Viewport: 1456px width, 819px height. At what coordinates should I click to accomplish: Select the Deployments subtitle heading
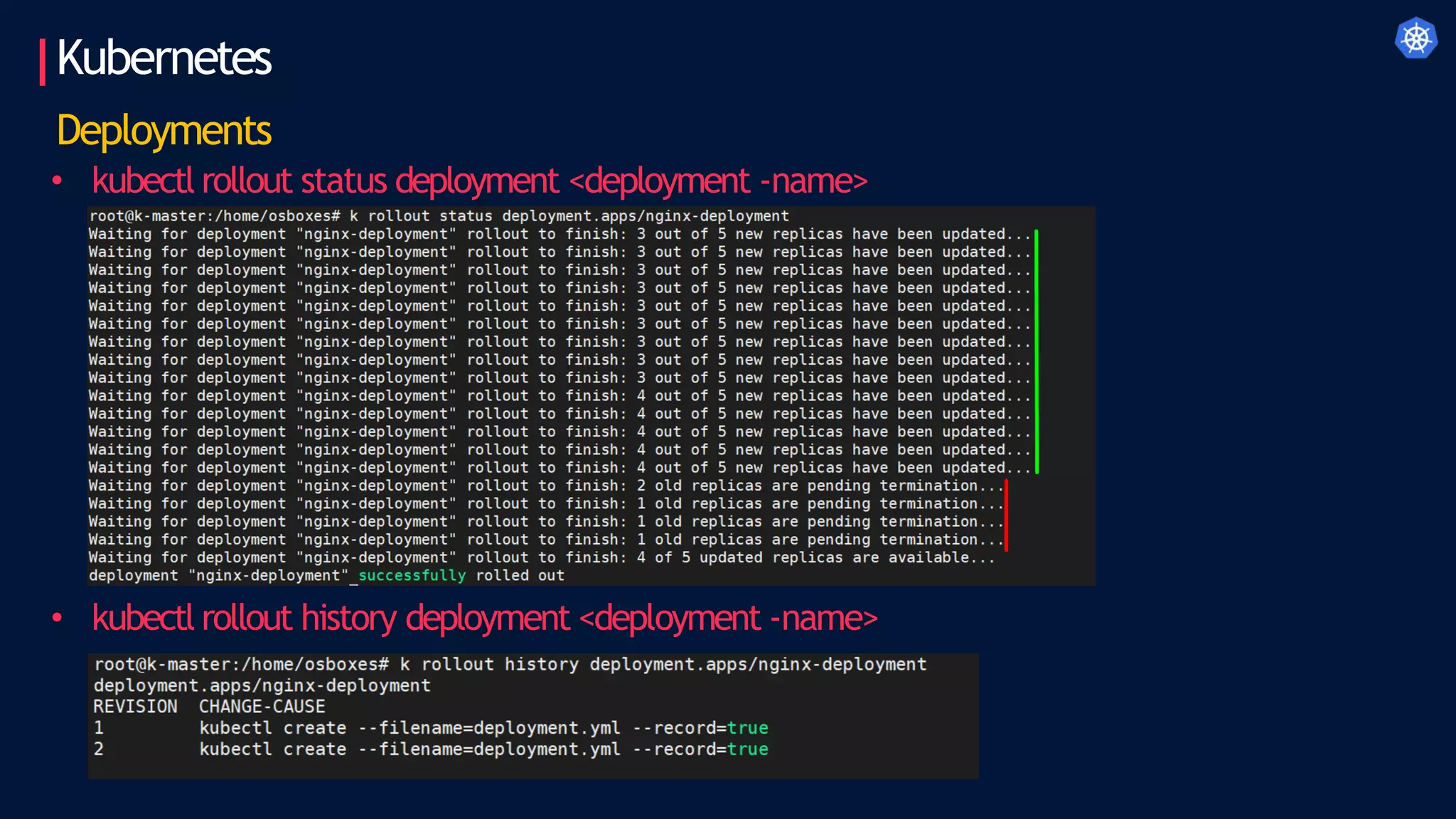(164, 131)
